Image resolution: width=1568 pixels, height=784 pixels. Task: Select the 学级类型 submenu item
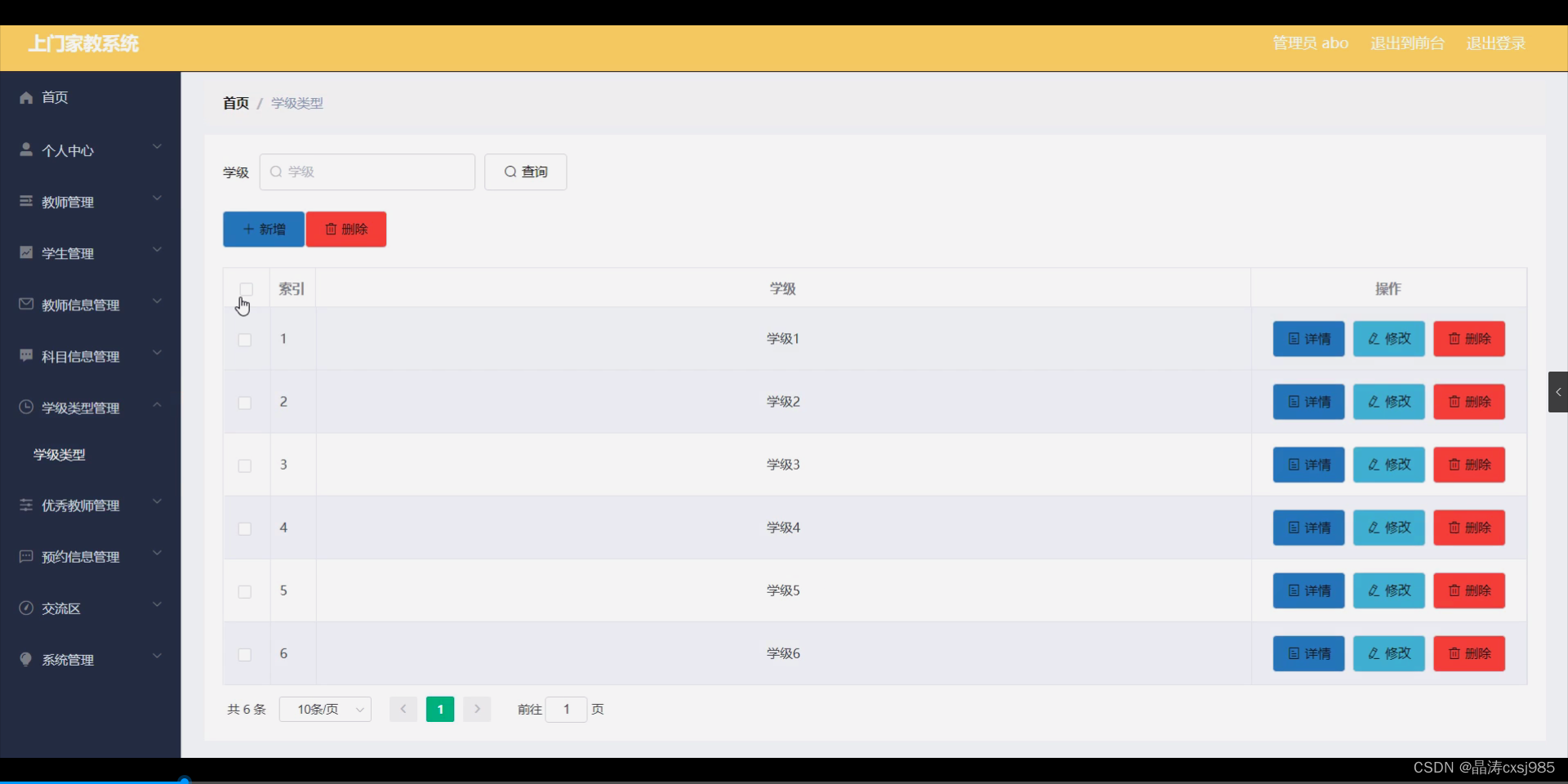click(59, 455)
